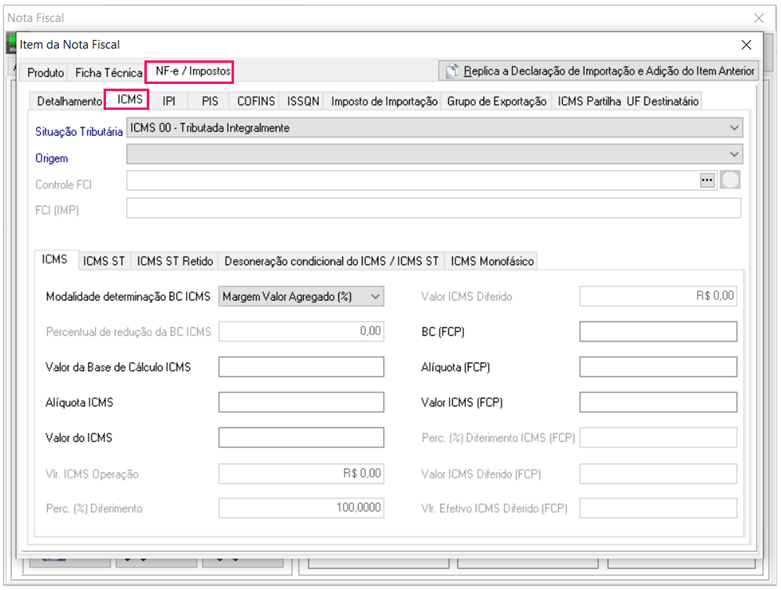Screen dimensions: 781x590
Task: Click the BC (FCP) input field
Action: [x=657, y=332]
